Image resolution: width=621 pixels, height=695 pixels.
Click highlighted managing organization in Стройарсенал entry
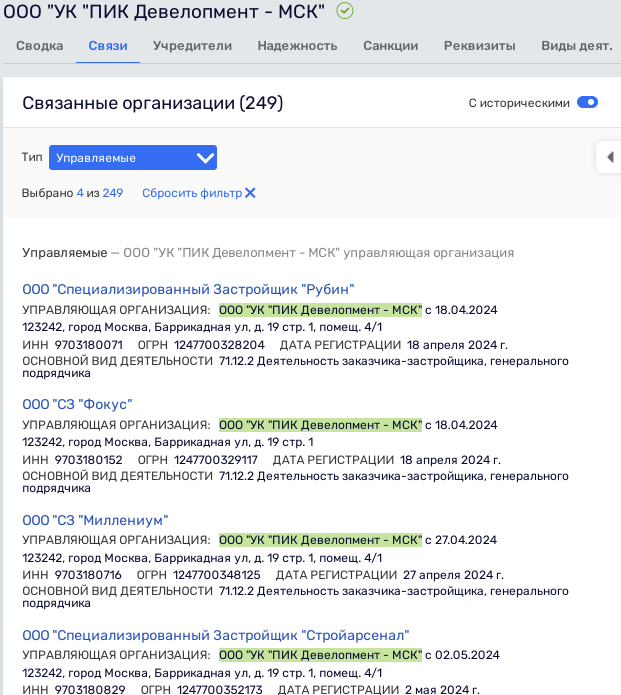[x=320, y=655]
